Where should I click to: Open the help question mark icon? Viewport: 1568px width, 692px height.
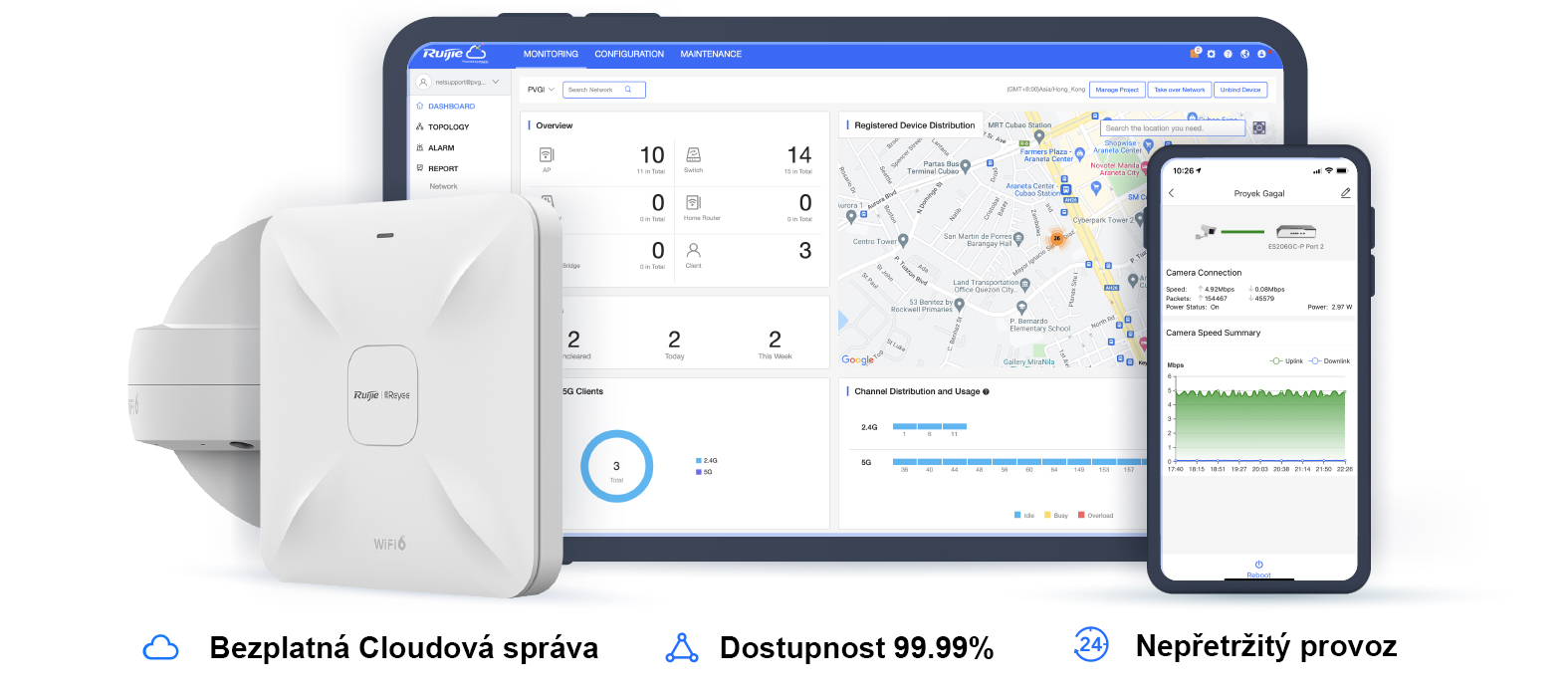point(1228,54)
